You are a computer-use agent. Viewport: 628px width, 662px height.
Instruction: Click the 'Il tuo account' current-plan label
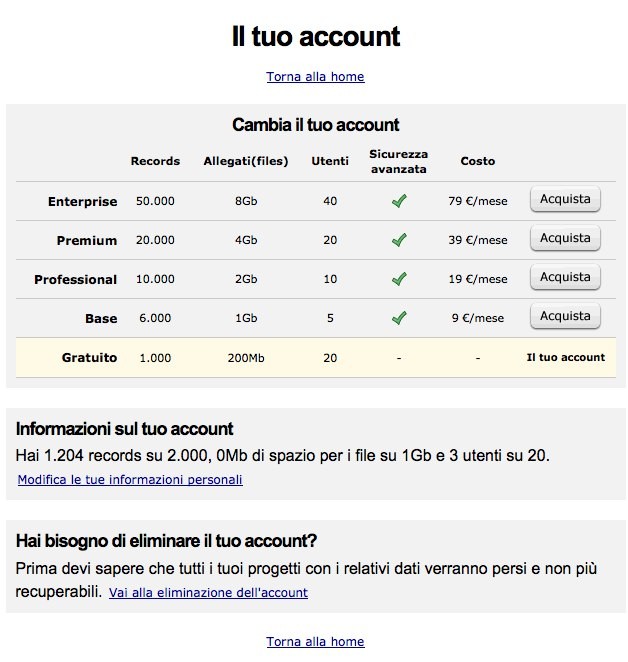(565, 357)
